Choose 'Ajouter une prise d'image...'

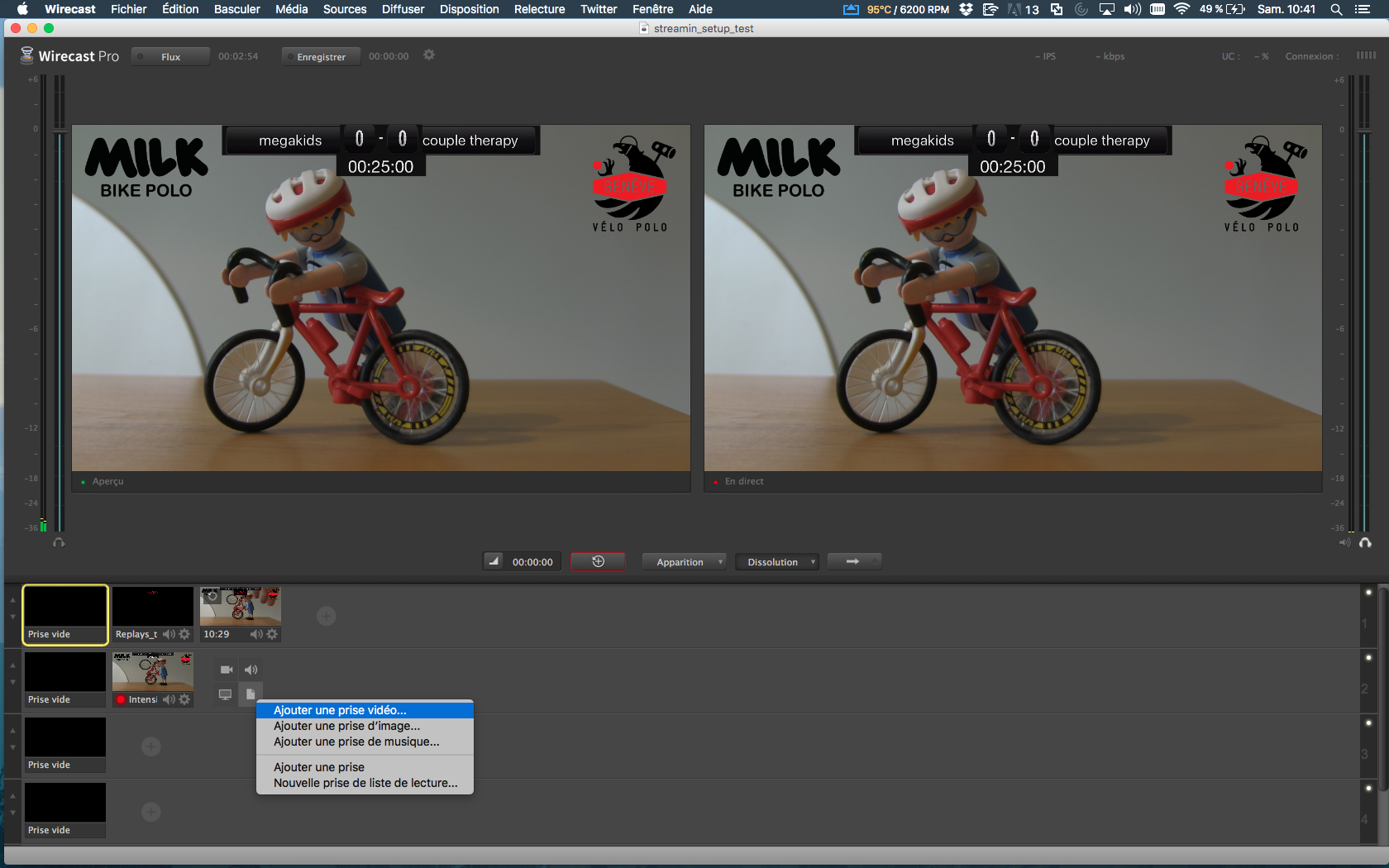[346, 726]
